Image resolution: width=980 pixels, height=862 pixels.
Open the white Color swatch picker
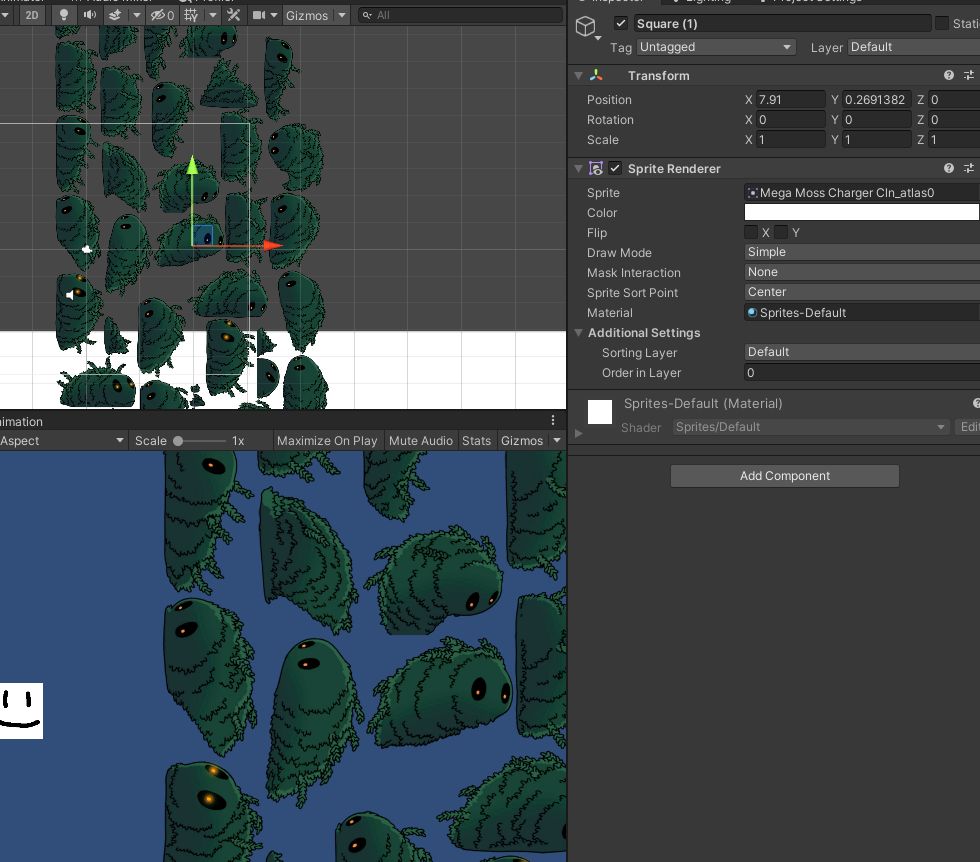tap(862, 213)
